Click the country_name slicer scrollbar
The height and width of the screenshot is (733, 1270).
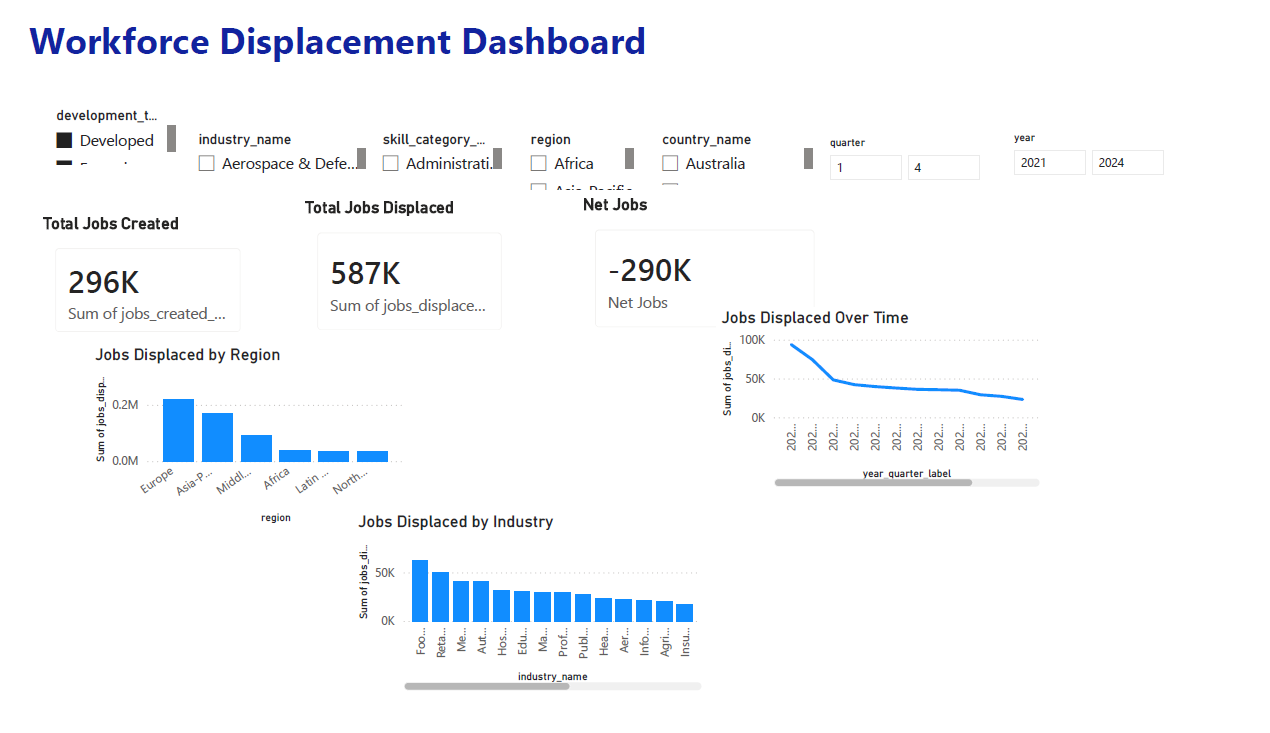tap(808, 159)
